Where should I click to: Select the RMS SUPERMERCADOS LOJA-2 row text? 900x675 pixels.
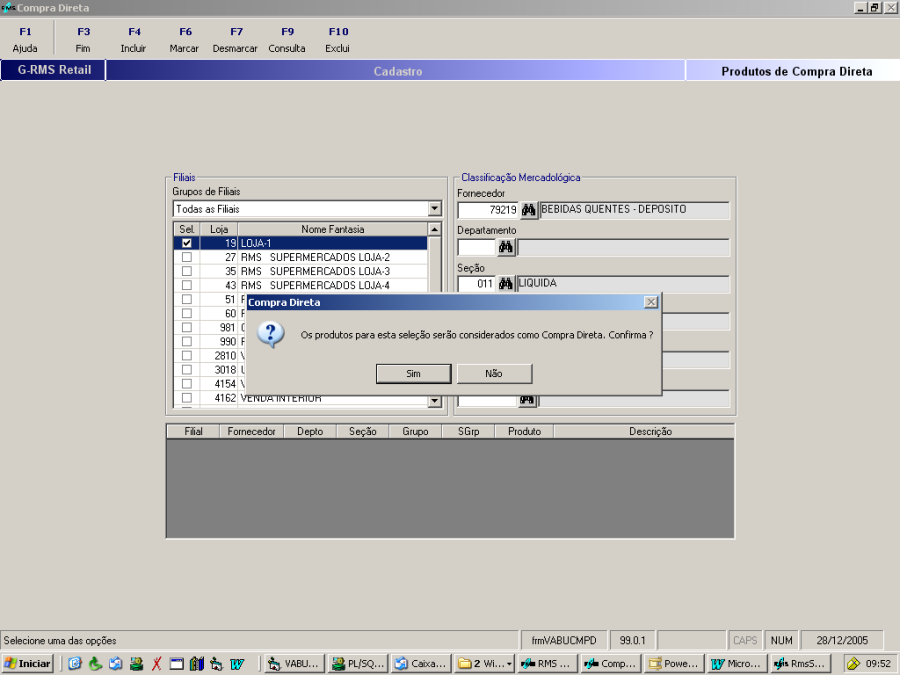pyautogui.click(x=315, y=257)
